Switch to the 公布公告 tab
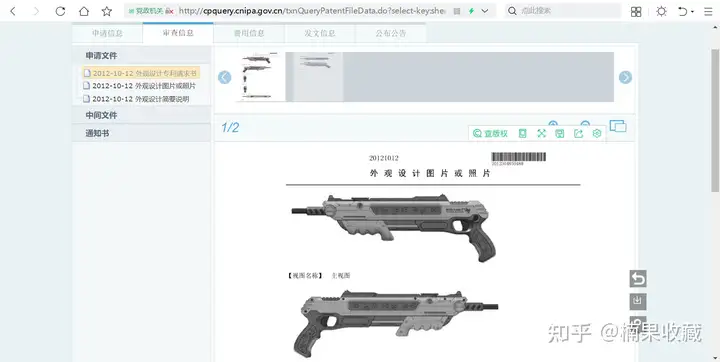 (x=391, y=33)
